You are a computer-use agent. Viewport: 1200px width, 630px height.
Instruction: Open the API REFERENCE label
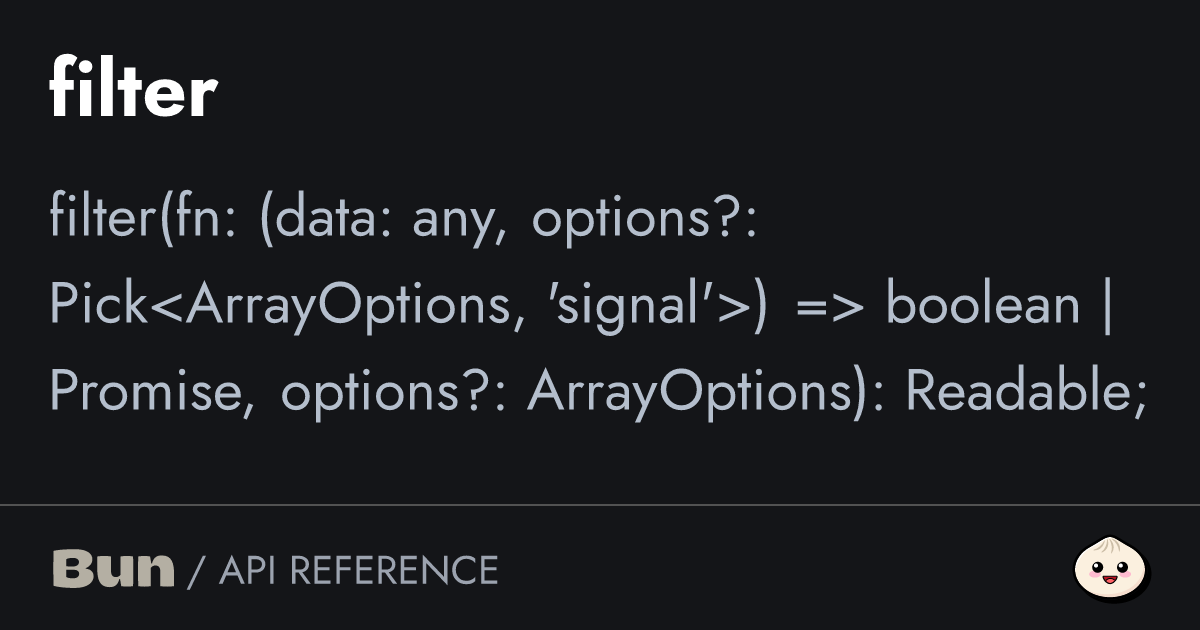[358, 570]
